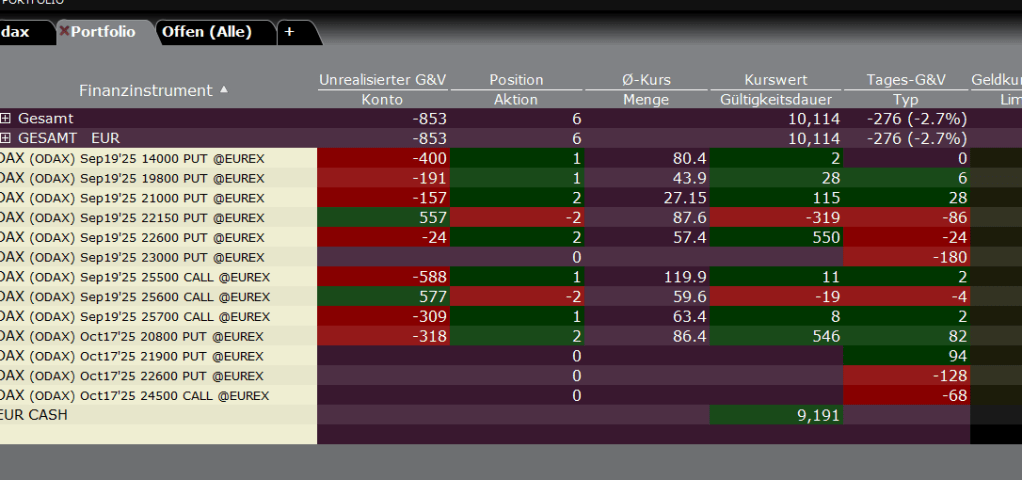The width and height of the screenshot is (1022, 480).
Task: Expand the Gesamt summary row
Action: [6, 119]
